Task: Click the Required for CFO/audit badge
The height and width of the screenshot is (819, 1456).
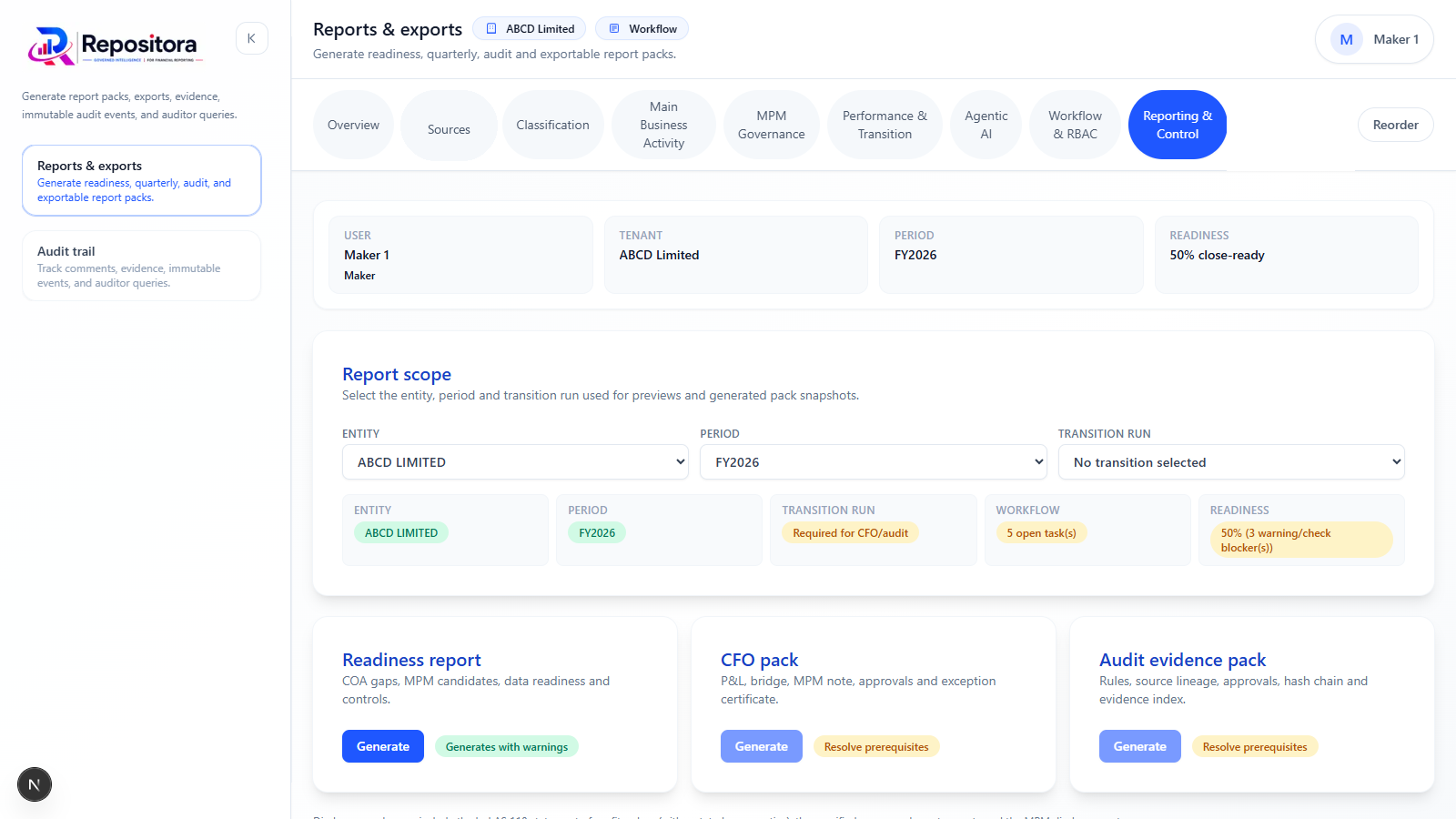Action: click(850, 533)
